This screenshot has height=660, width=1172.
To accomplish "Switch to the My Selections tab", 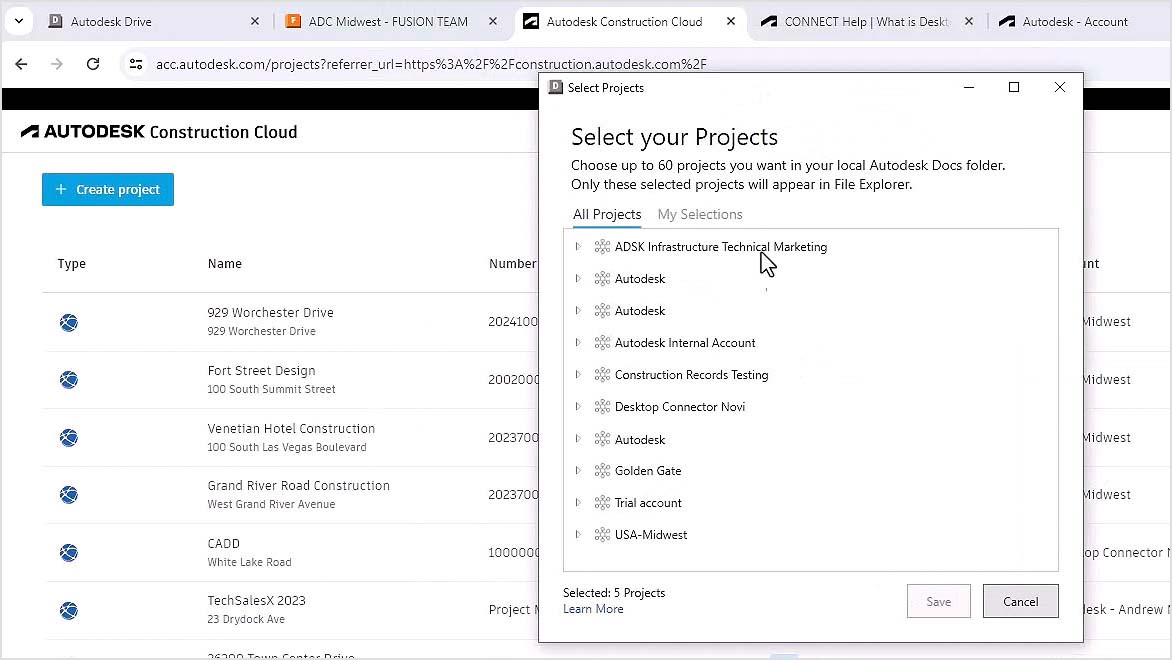I will coord(700,215).
